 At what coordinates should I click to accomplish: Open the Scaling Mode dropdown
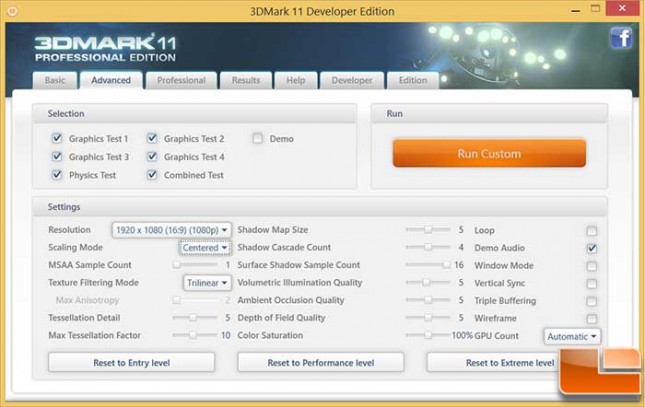tap(205, 247)
